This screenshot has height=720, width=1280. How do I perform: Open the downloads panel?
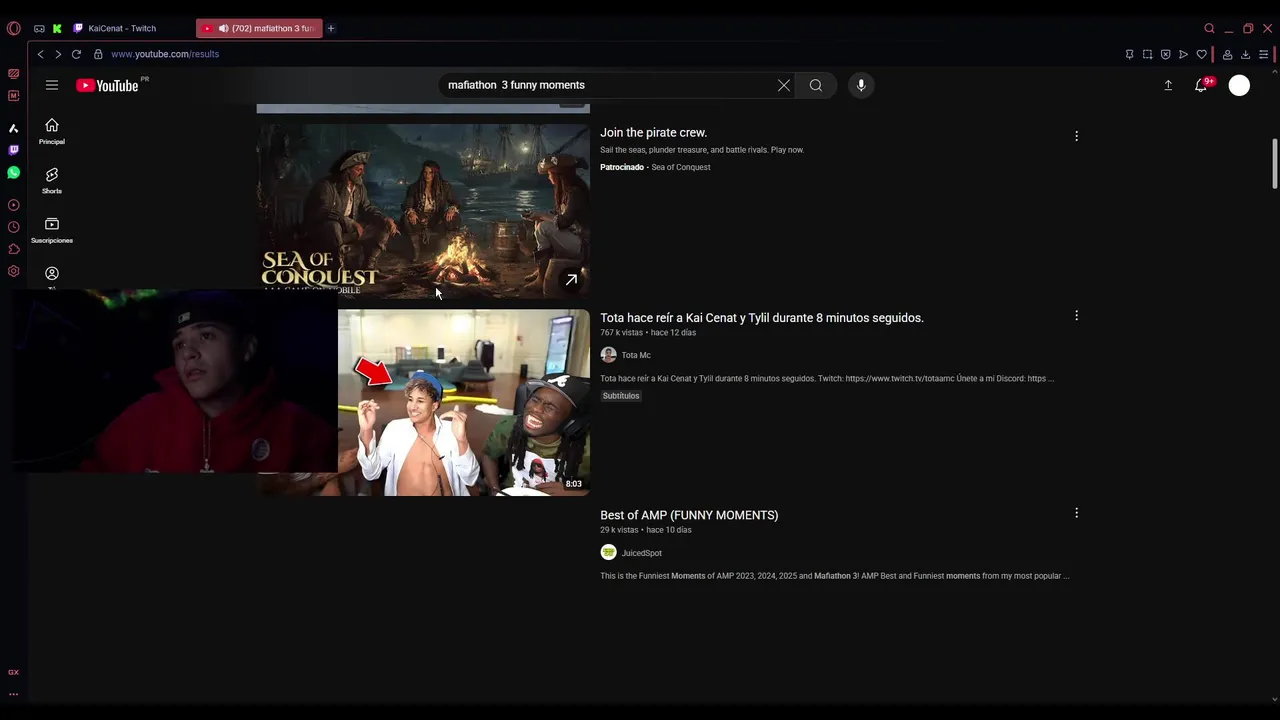(x=1245, y=54)
